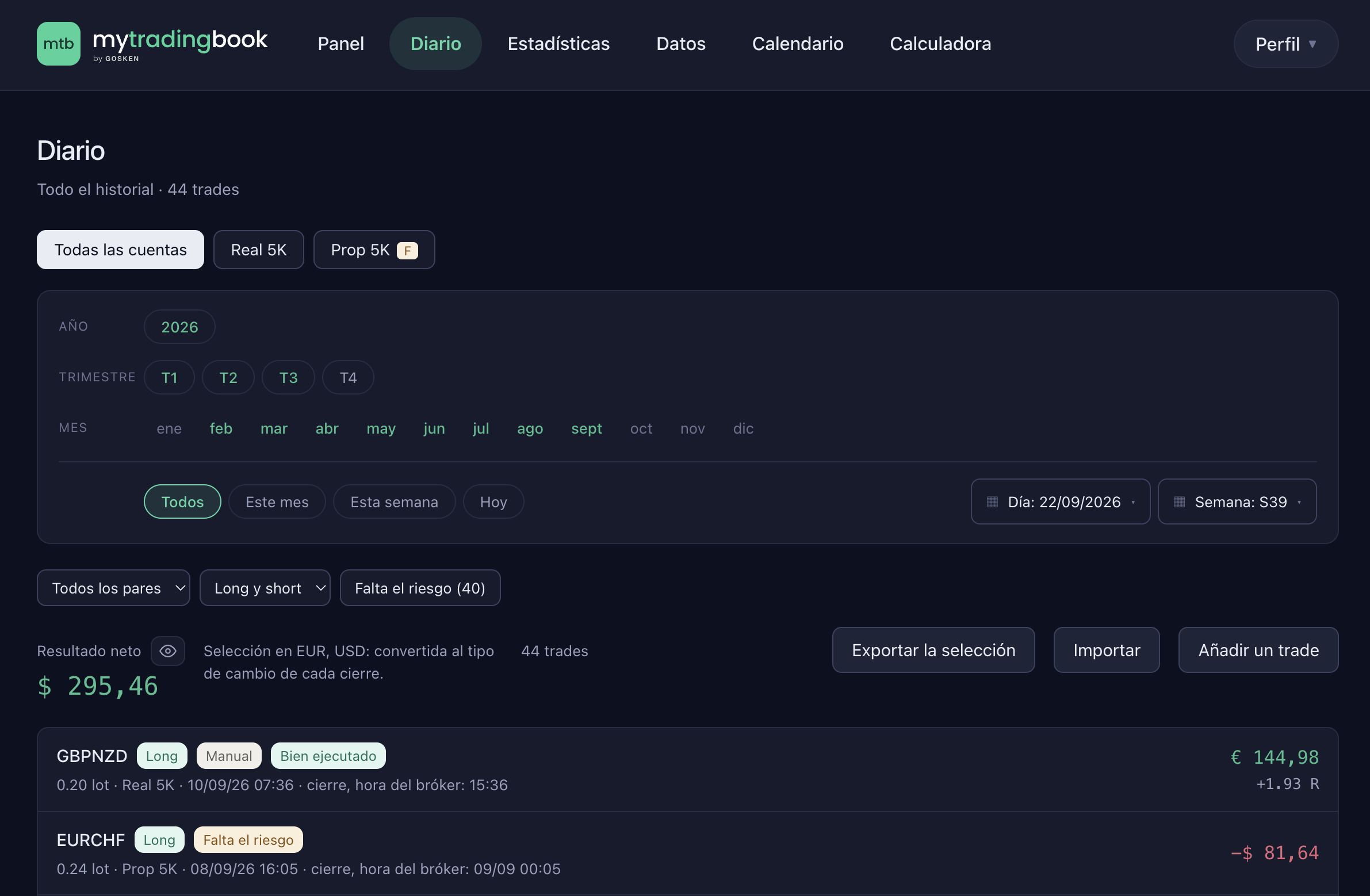The width and height of the screenshot is (1370, 896).
Task: Select the Este mes period chip
Action: tap(277, 502)
